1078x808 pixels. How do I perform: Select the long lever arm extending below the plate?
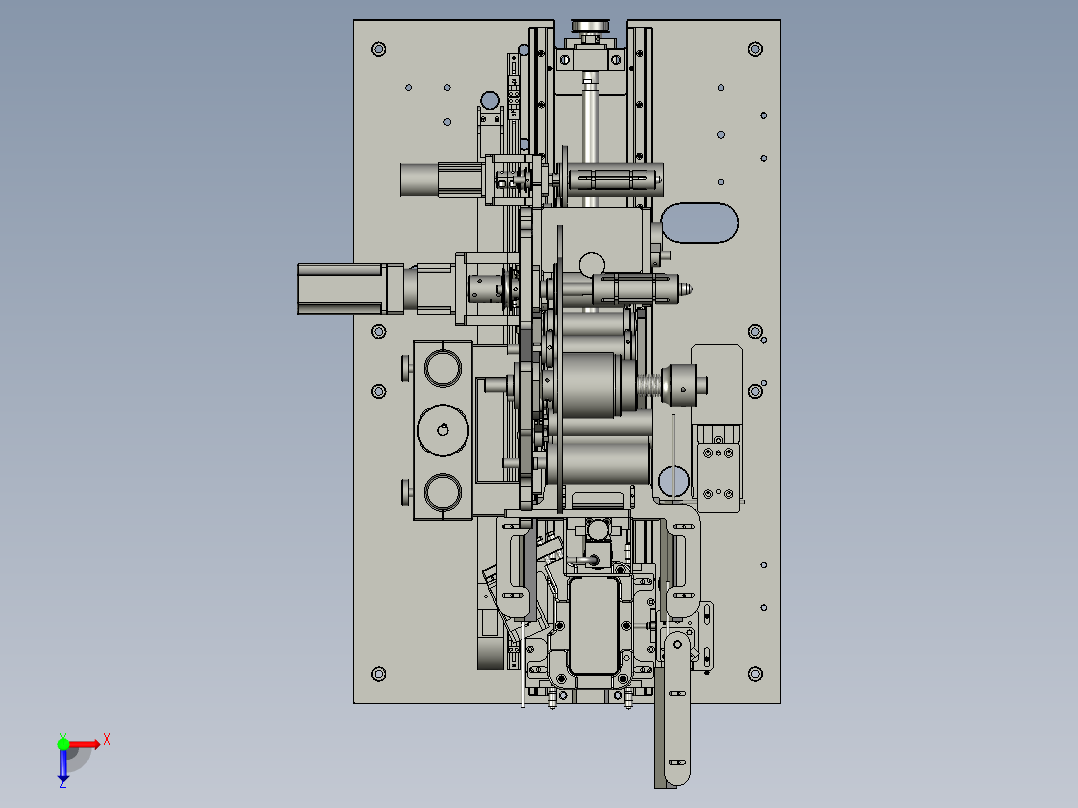pos(676,708)
